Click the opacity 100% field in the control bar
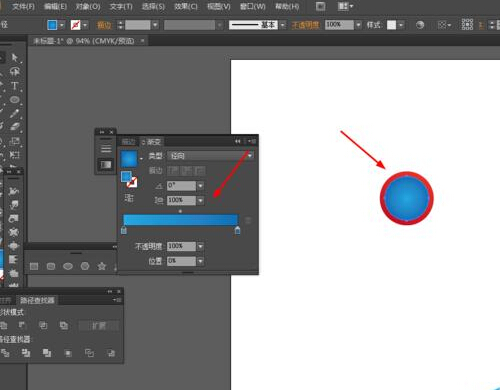The width and height of the screenshot is (500, 390). pyautogui.click(x=339, y=25)
